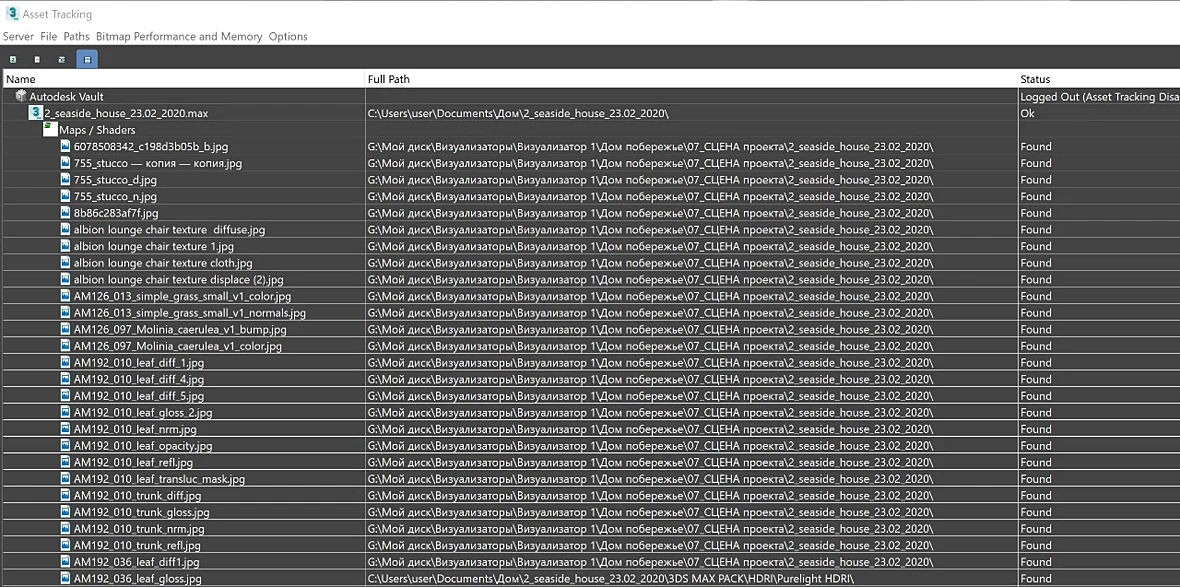Click the Maps / Shaders group icon
1180x587 pixels.
50,129
